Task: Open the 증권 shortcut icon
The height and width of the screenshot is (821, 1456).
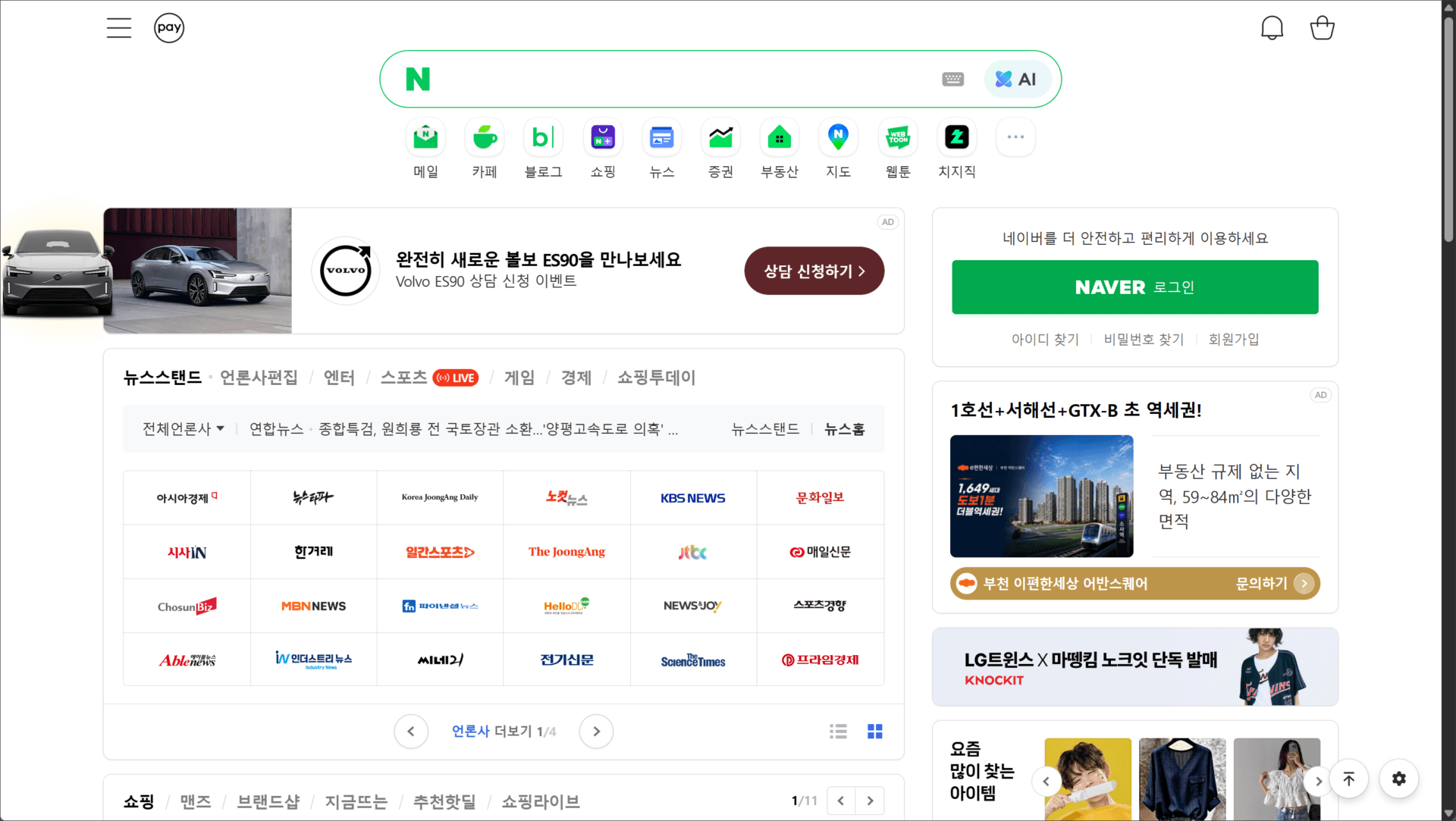Action: (x=720, y=137)
